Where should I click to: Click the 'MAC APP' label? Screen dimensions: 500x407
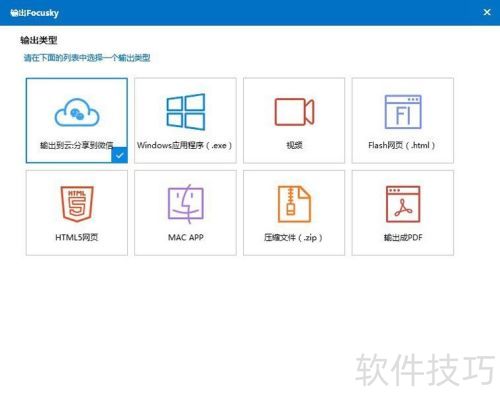coord(186,237)
